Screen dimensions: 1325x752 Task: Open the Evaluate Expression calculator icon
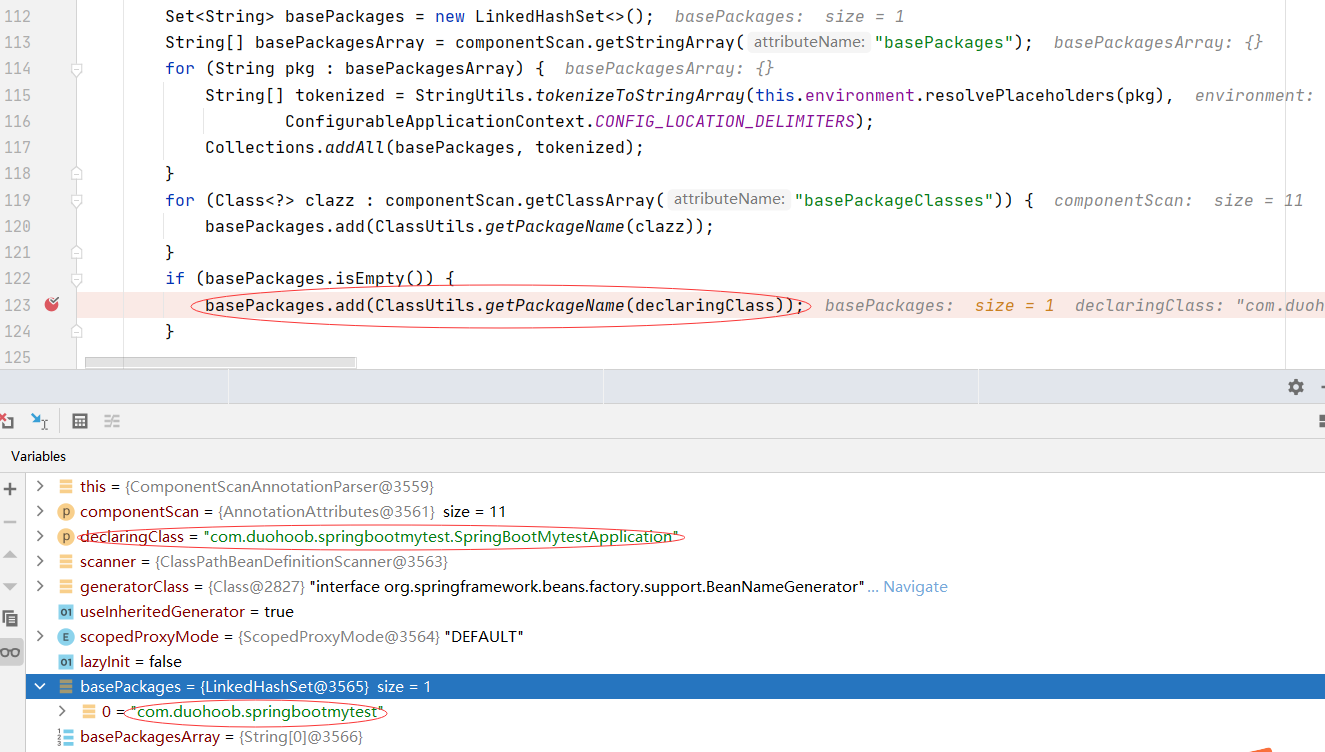80,421
